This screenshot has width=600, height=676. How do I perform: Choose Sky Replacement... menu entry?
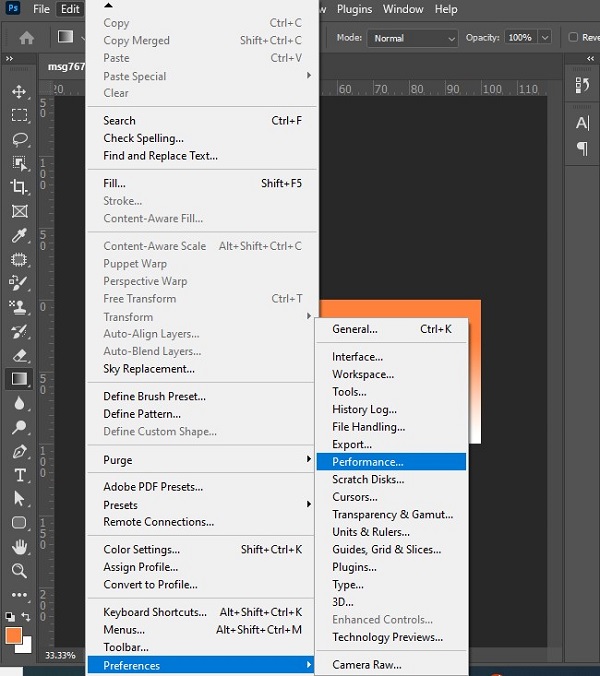pos(201,369)
